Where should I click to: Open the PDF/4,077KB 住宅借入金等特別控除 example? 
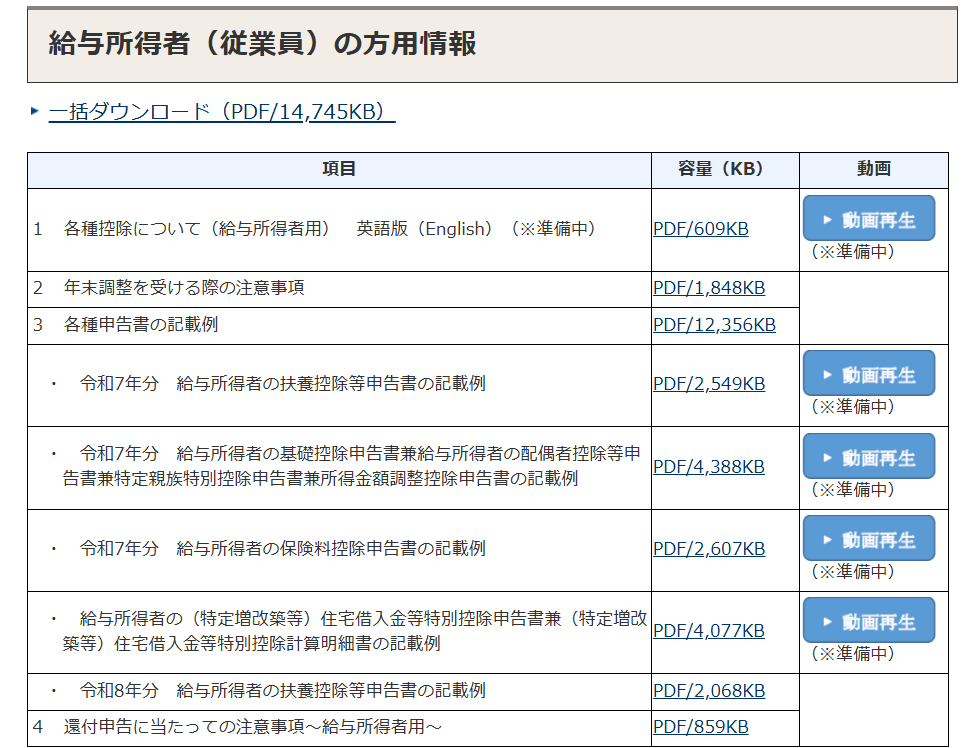(708, 631)
